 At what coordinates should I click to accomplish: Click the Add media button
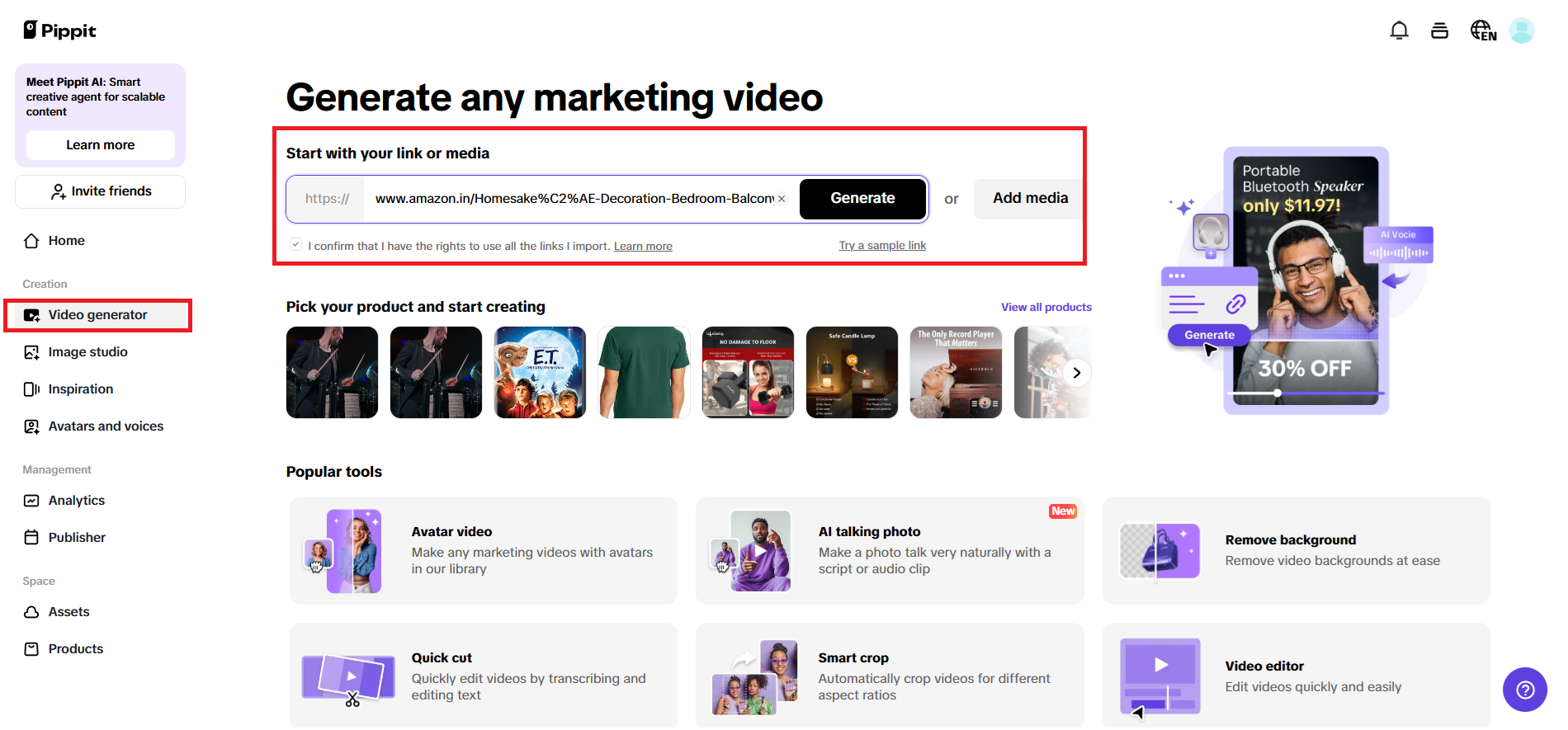point(1030,199)
